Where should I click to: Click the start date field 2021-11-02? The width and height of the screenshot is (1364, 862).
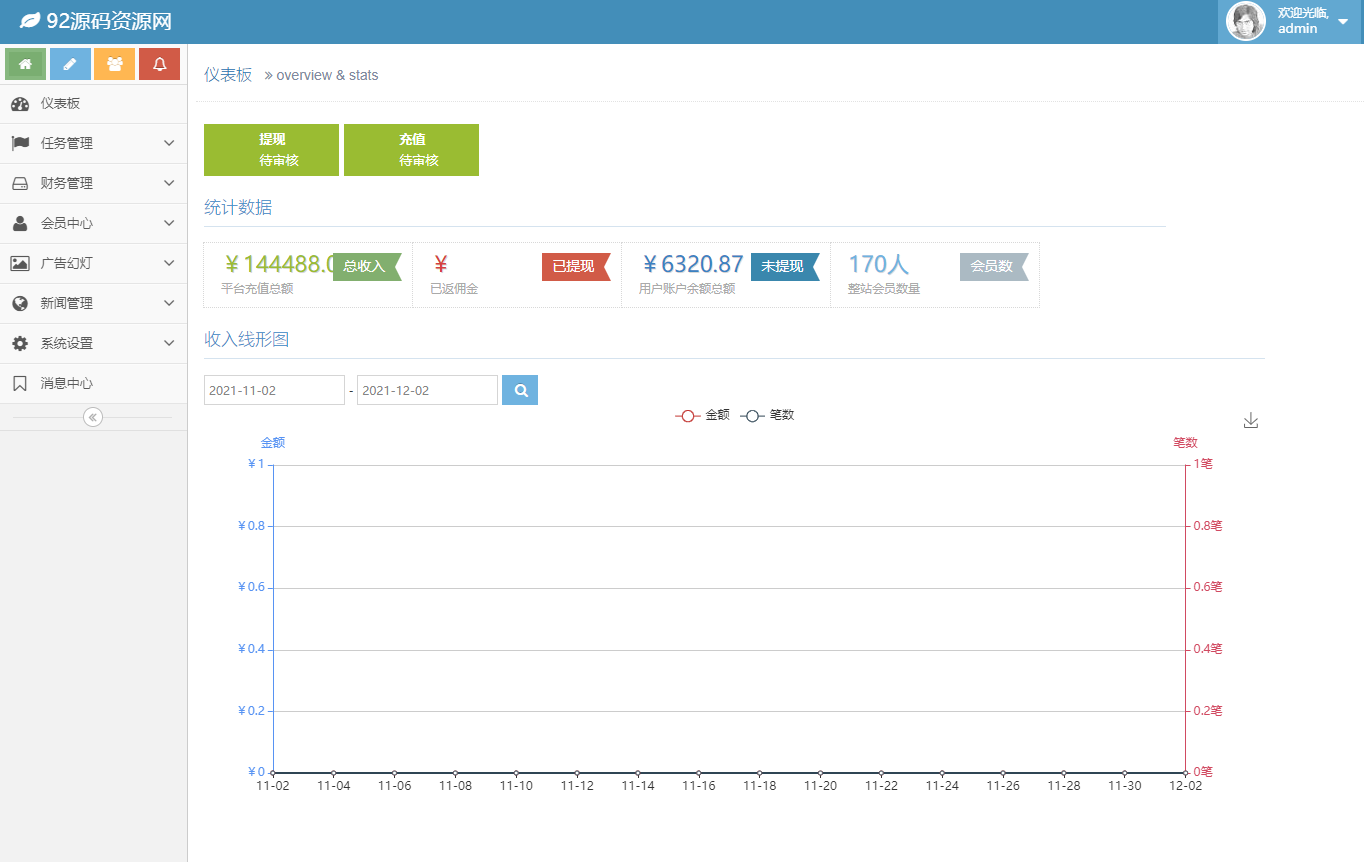tap(274, 390)
